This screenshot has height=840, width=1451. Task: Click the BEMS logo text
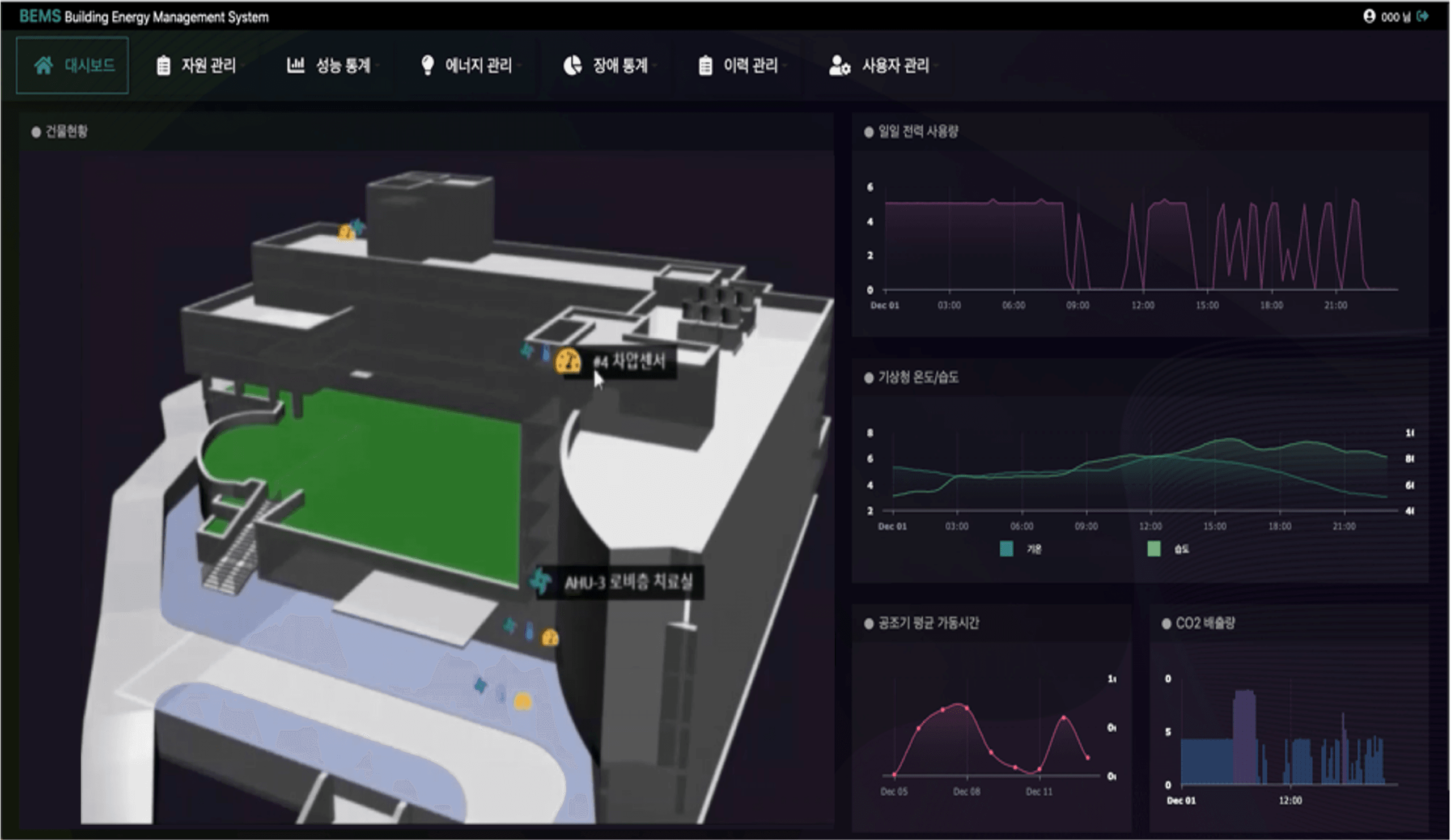click(x=40, y=16)
